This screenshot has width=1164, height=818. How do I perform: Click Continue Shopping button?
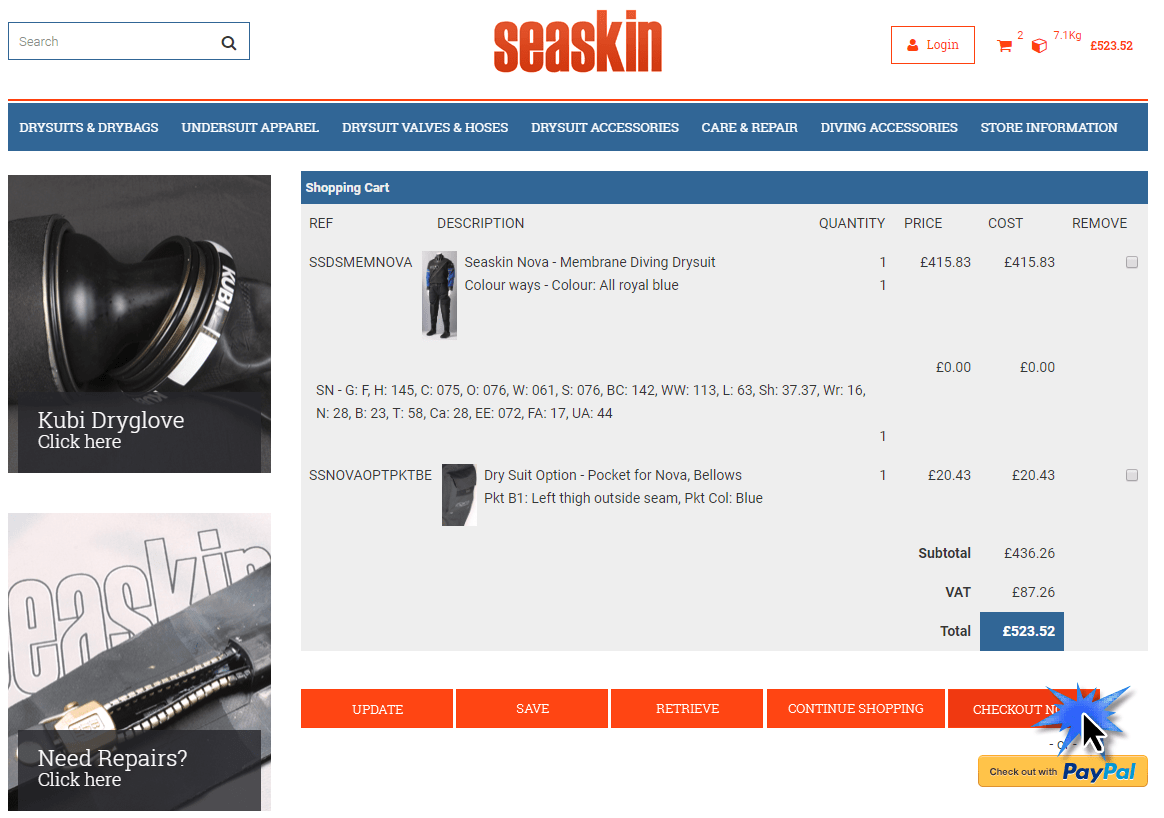[856, 709]
